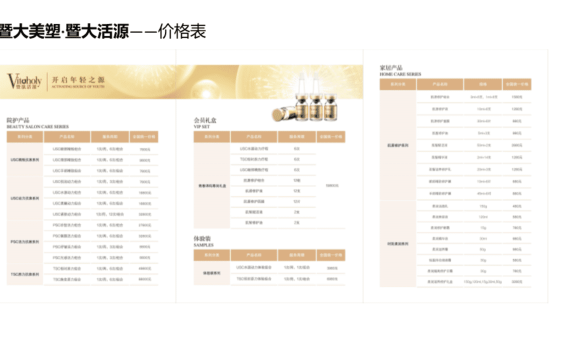
Task: Click the VIP SET section heading
Action: coord(202,127)
